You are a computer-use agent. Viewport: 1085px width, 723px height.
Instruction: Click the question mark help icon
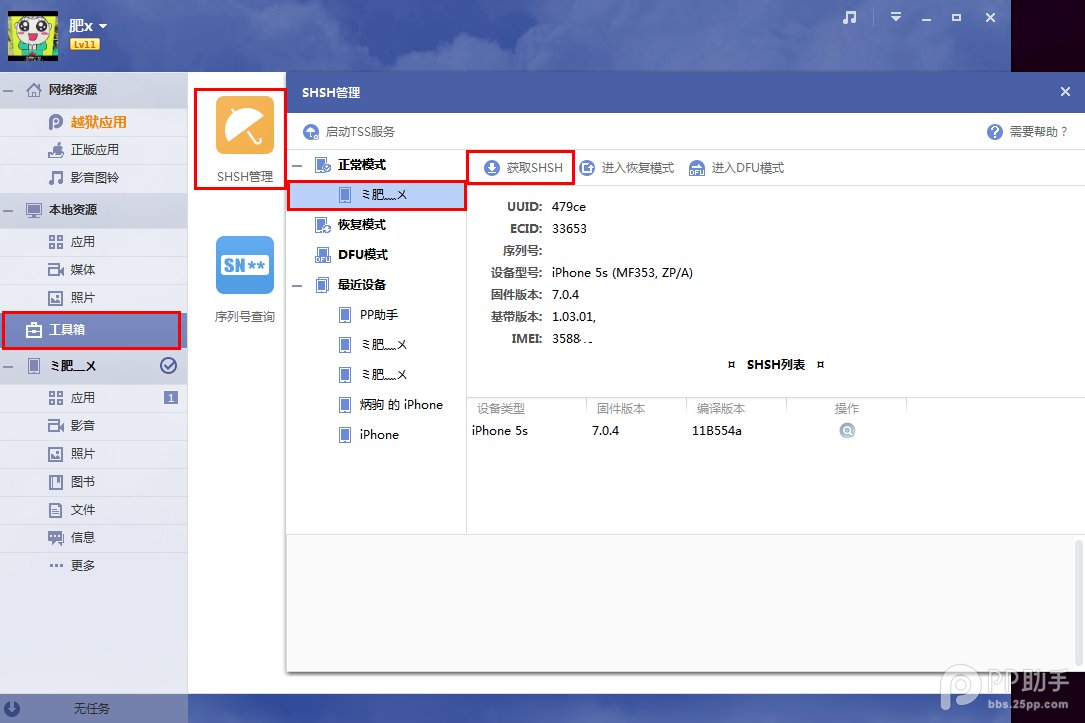(x=993, y=131)
